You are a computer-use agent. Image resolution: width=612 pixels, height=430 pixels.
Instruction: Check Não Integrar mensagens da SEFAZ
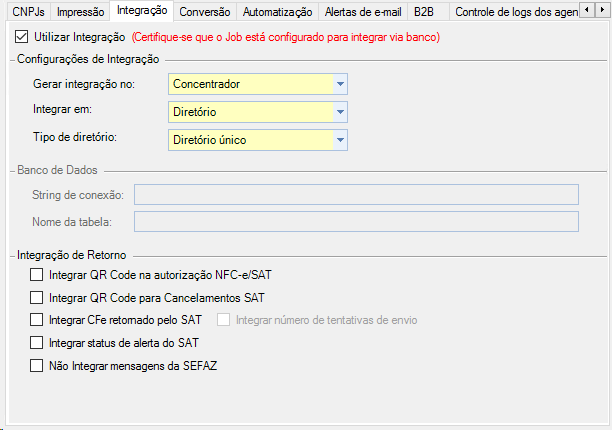[37, 366]
